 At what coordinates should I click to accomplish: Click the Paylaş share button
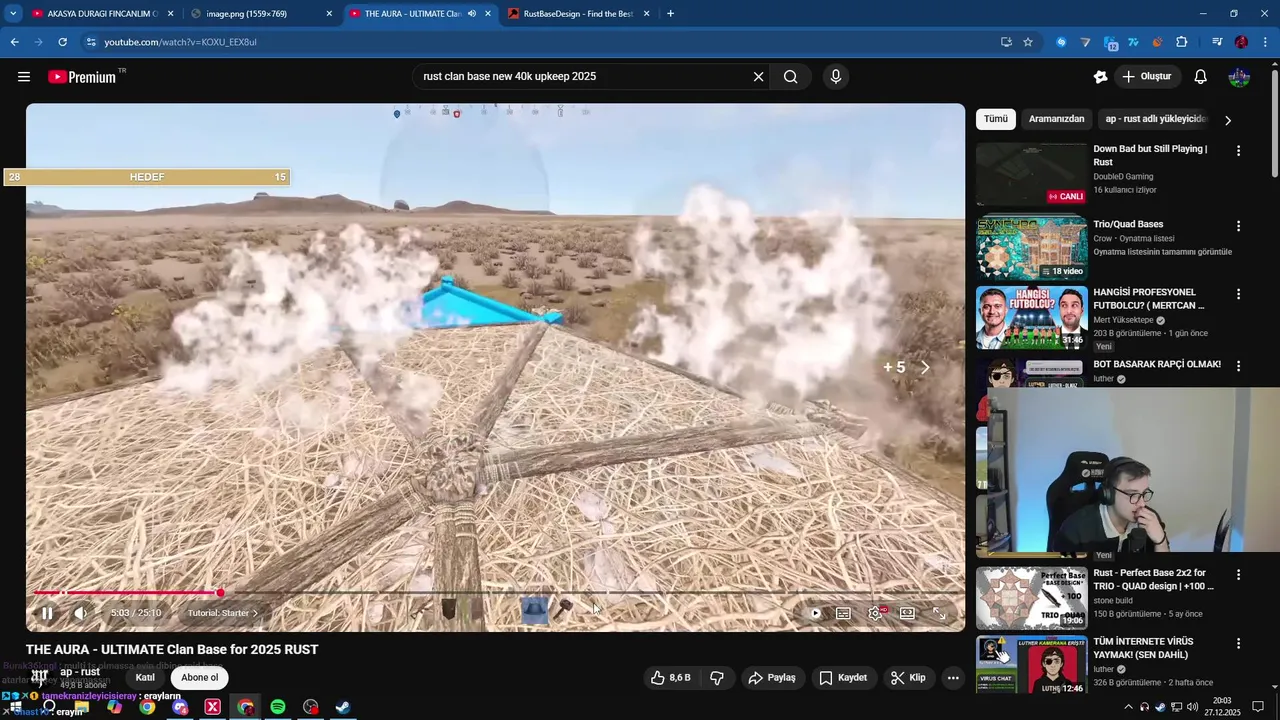point(772,678)
